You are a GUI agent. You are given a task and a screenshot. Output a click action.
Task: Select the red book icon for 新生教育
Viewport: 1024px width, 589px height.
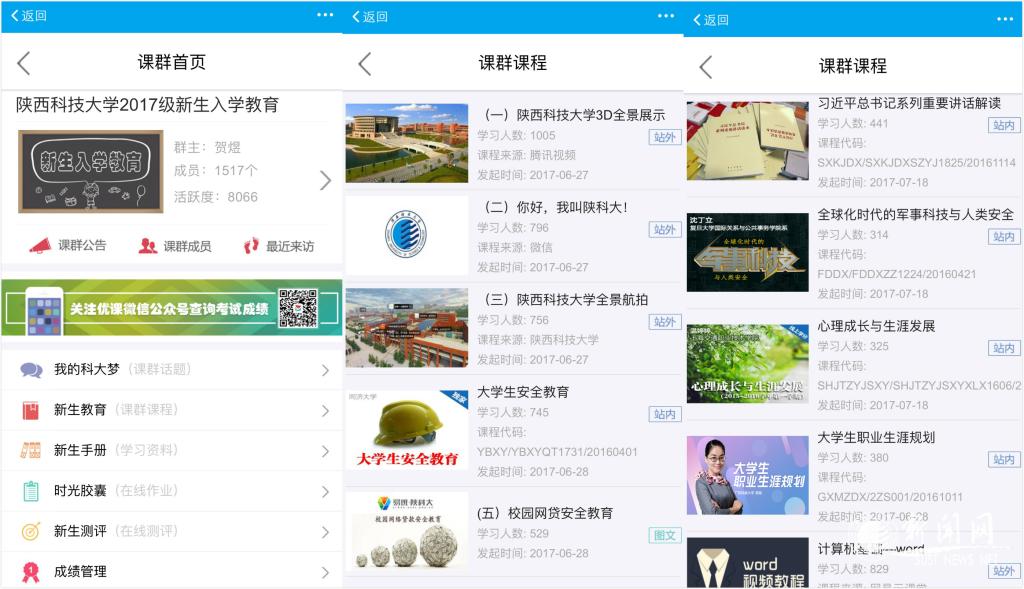(x=31, y=410)
